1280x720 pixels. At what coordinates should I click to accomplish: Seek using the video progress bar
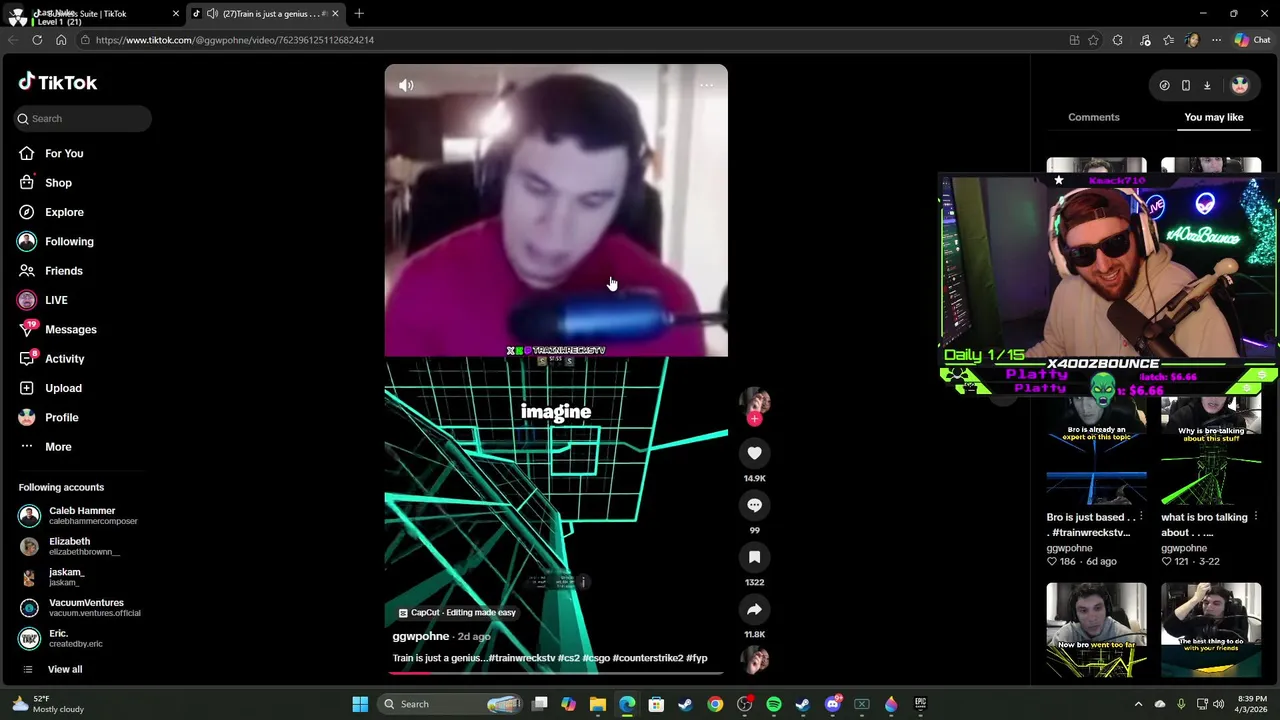(x=556, y=673)
